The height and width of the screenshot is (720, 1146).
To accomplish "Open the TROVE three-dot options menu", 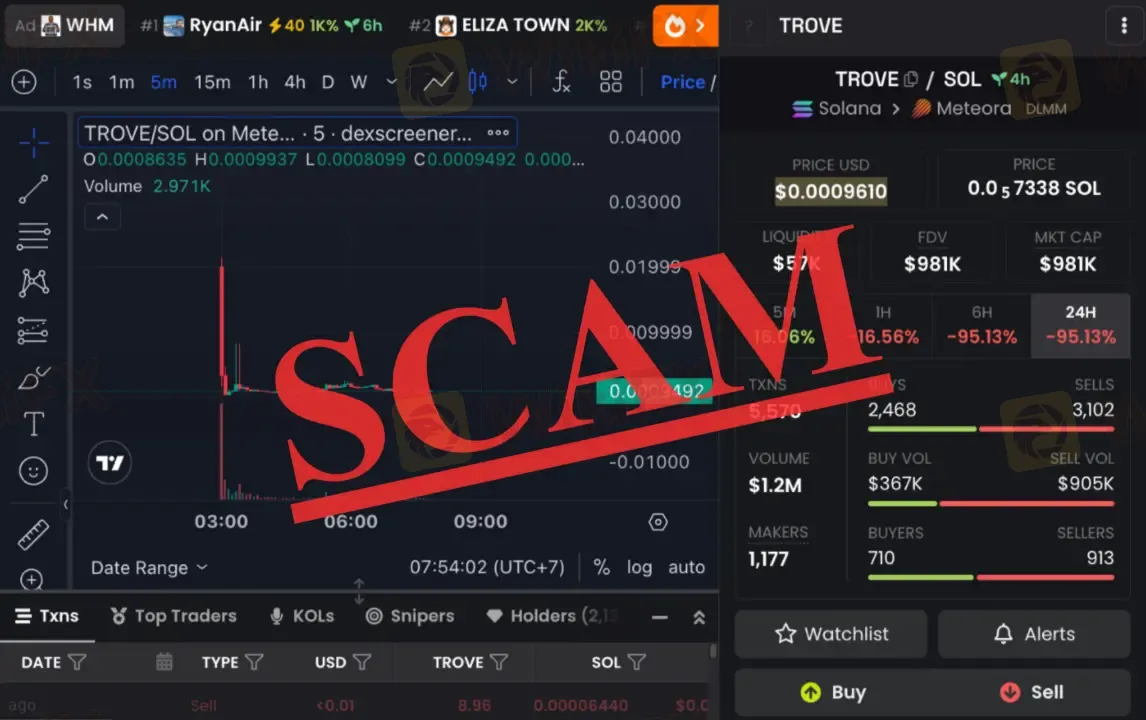I will [x=1124, y=26].
